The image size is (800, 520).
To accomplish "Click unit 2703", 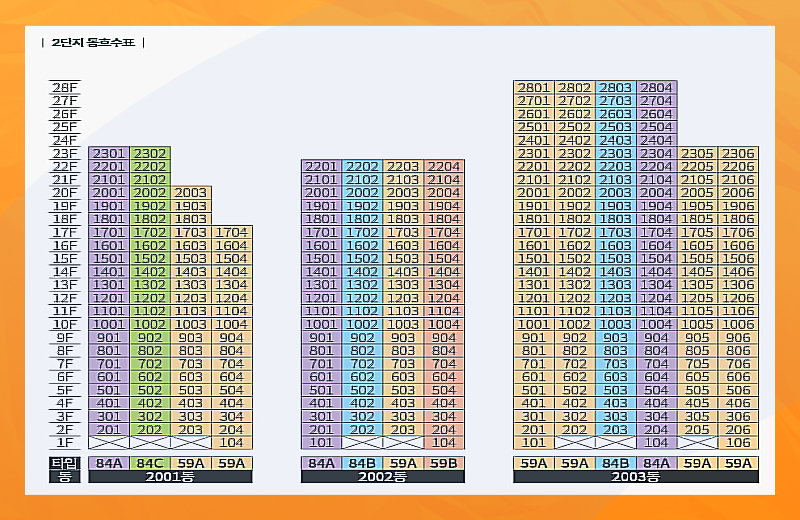I will (615, 101).
